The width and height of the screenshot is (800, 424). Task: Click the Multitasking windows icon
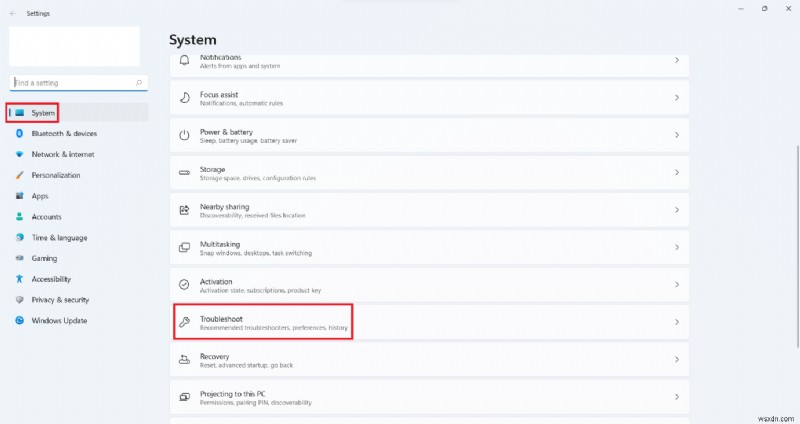point(184,247)
